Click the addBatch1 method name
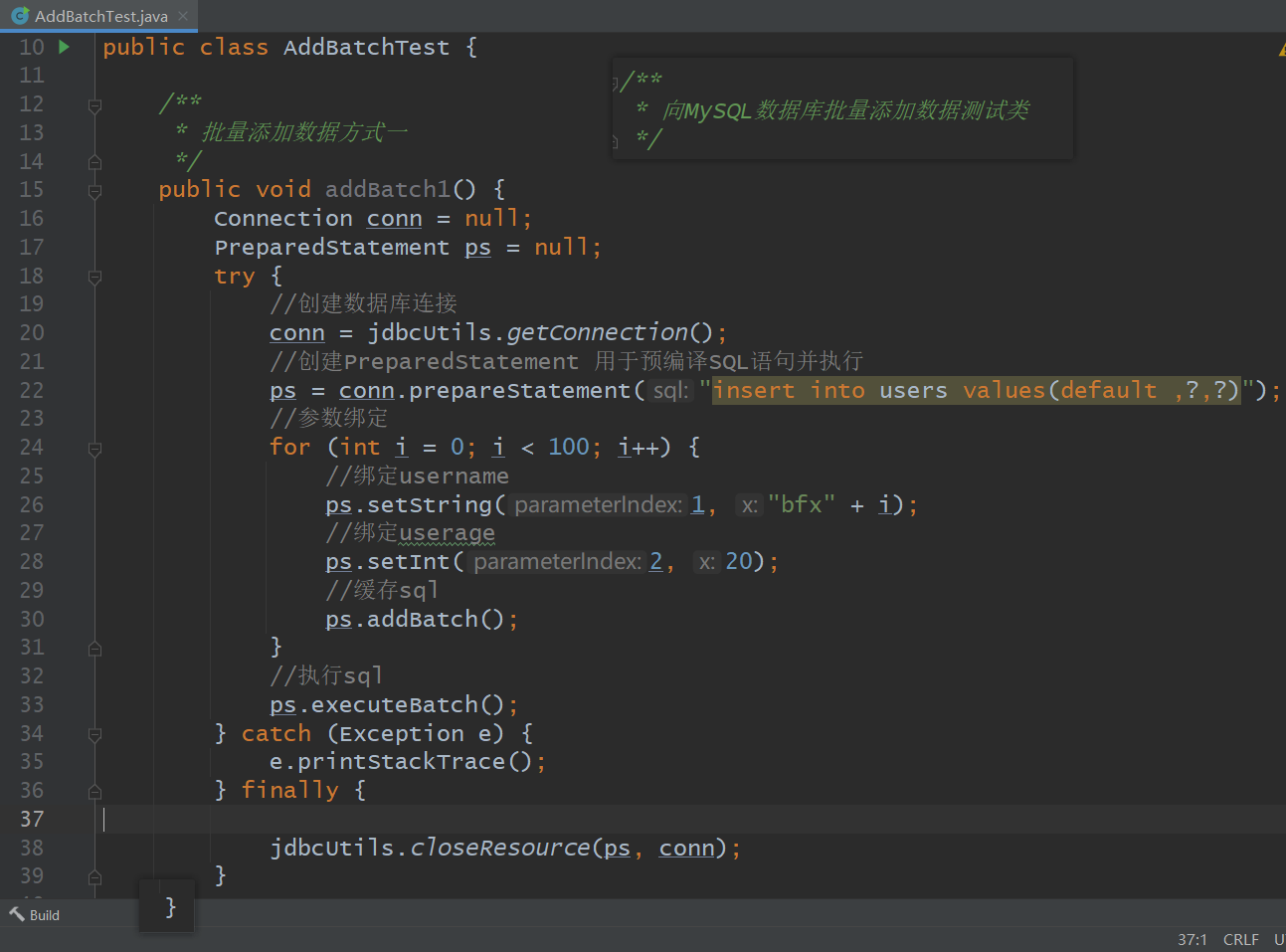 pyautogui.click(x=388, y=190)
